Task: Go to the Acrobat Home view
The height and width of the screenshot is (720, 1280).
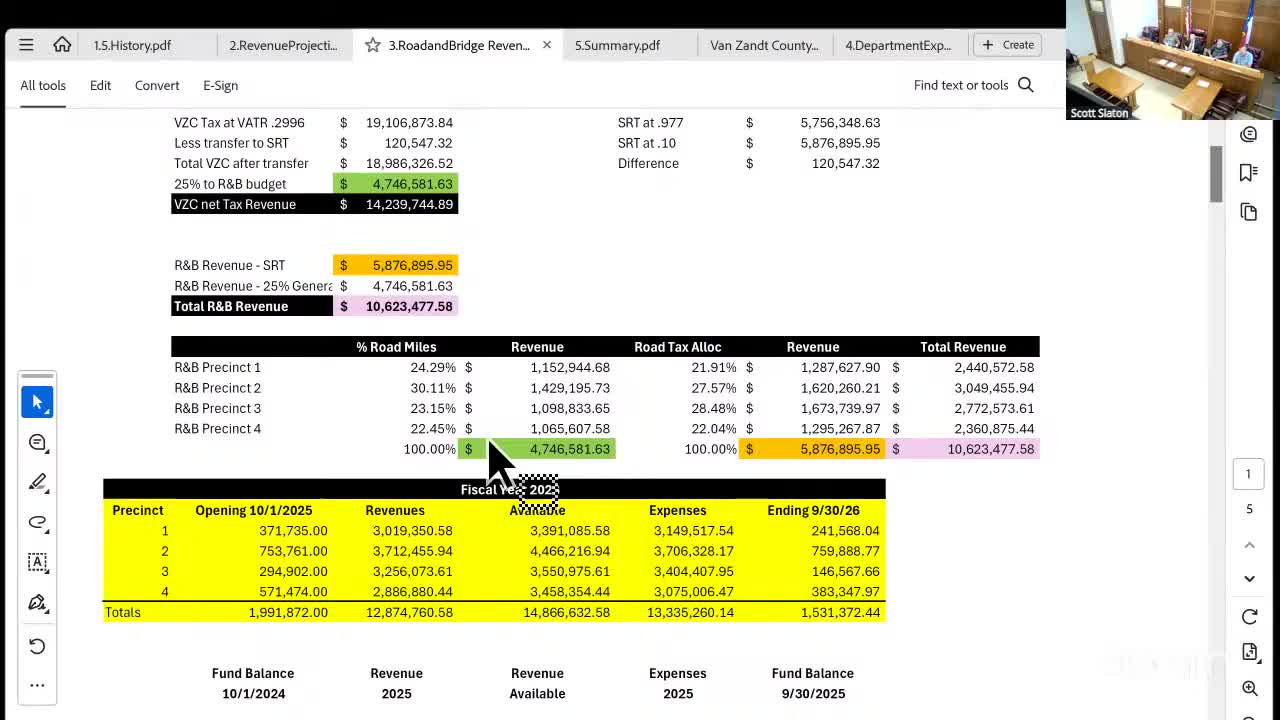Action: coord(62,45)
